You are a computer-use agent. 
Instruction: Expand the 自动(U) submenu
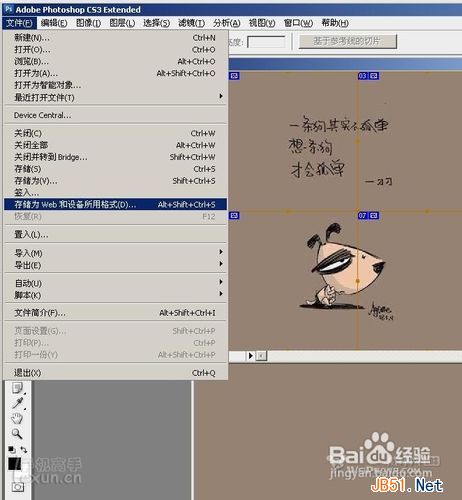115,283
